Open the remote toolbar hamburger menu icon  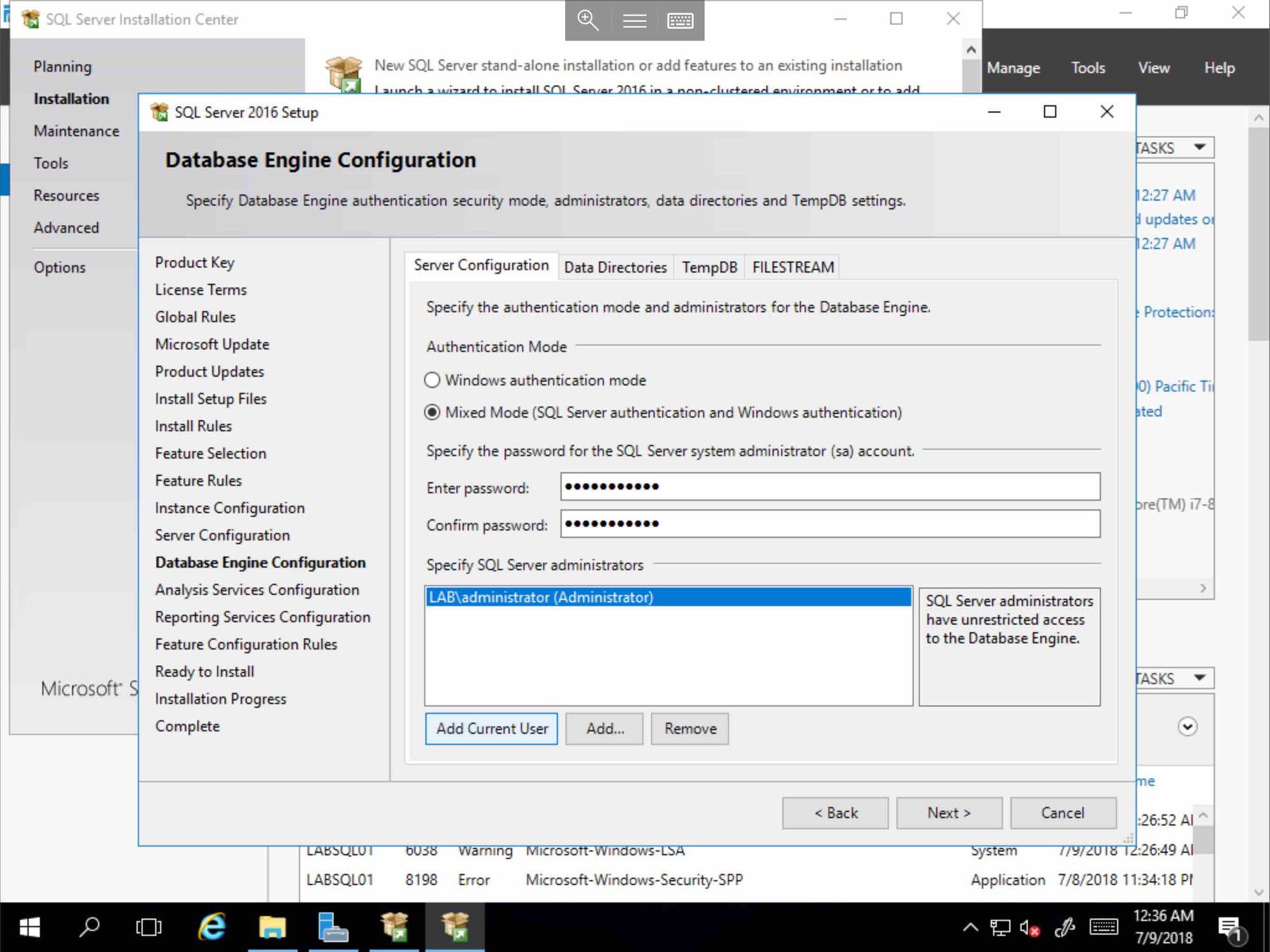634,20
